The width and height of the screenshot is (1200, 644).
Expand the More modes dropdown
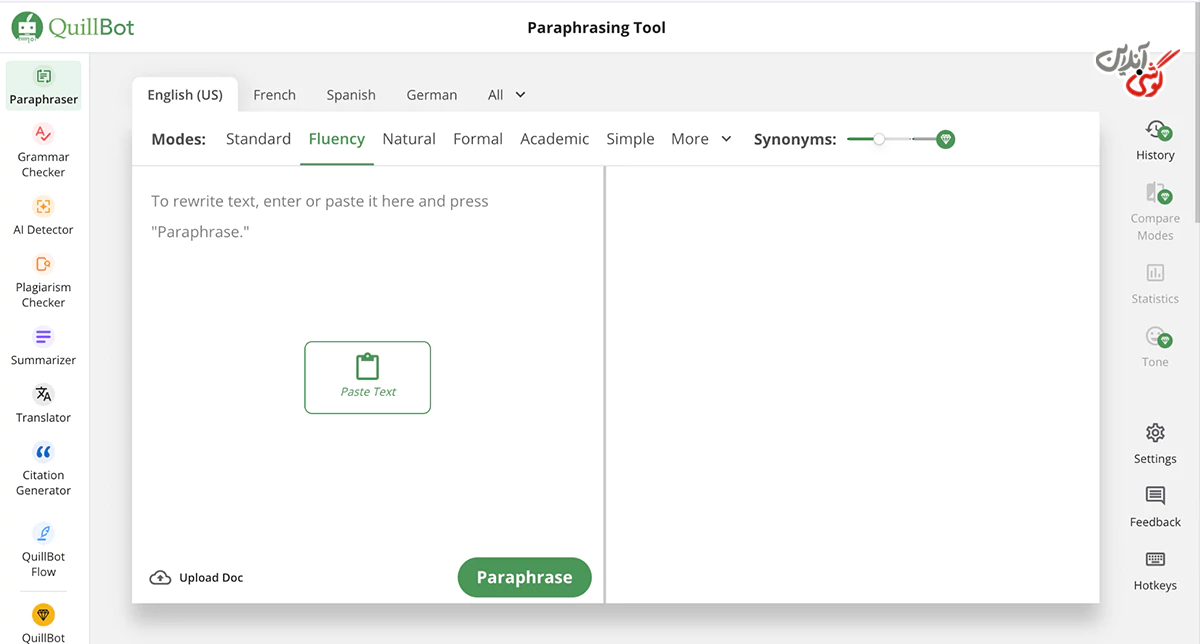click(x=702, y=139)
